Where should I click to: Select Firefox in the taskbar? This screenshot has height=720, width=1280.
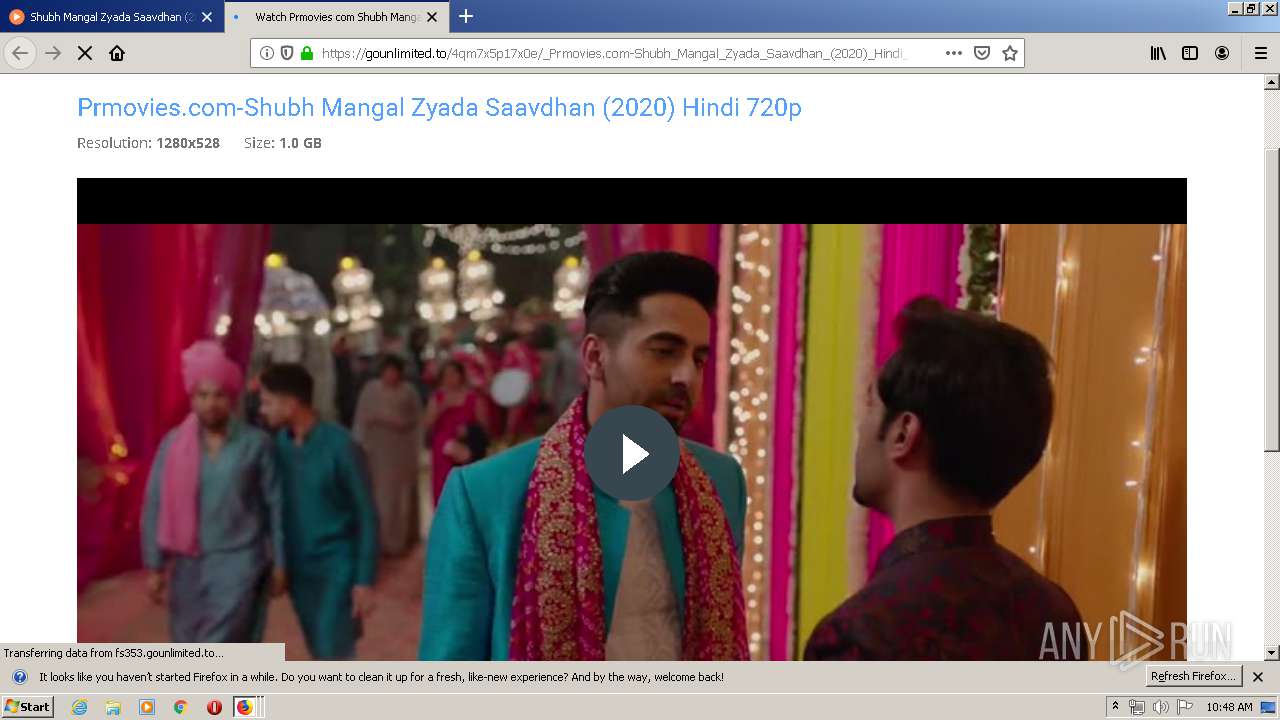click(246, 707)
